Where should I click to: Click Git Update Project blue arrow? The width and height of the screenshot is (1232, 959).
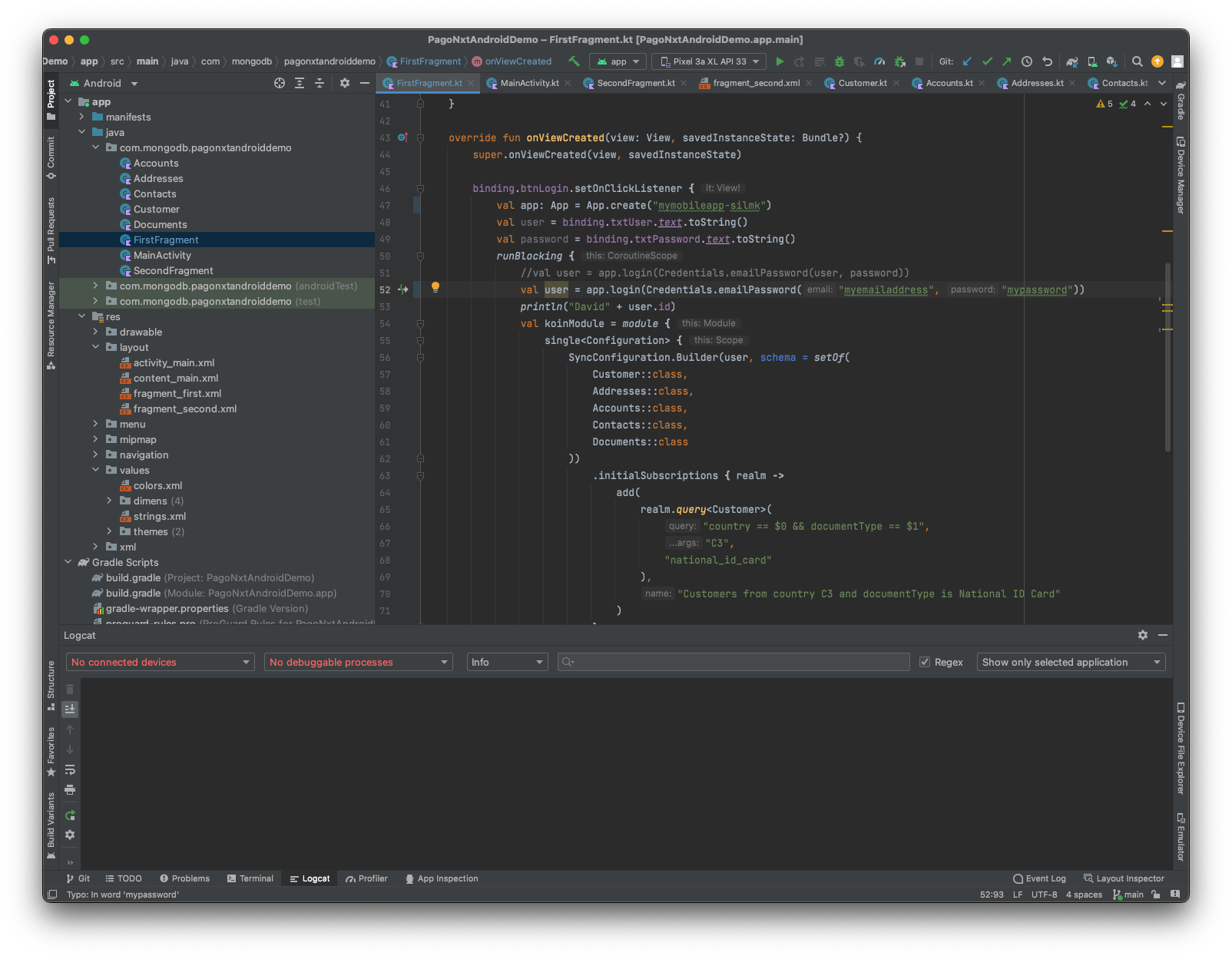(967, 61)
